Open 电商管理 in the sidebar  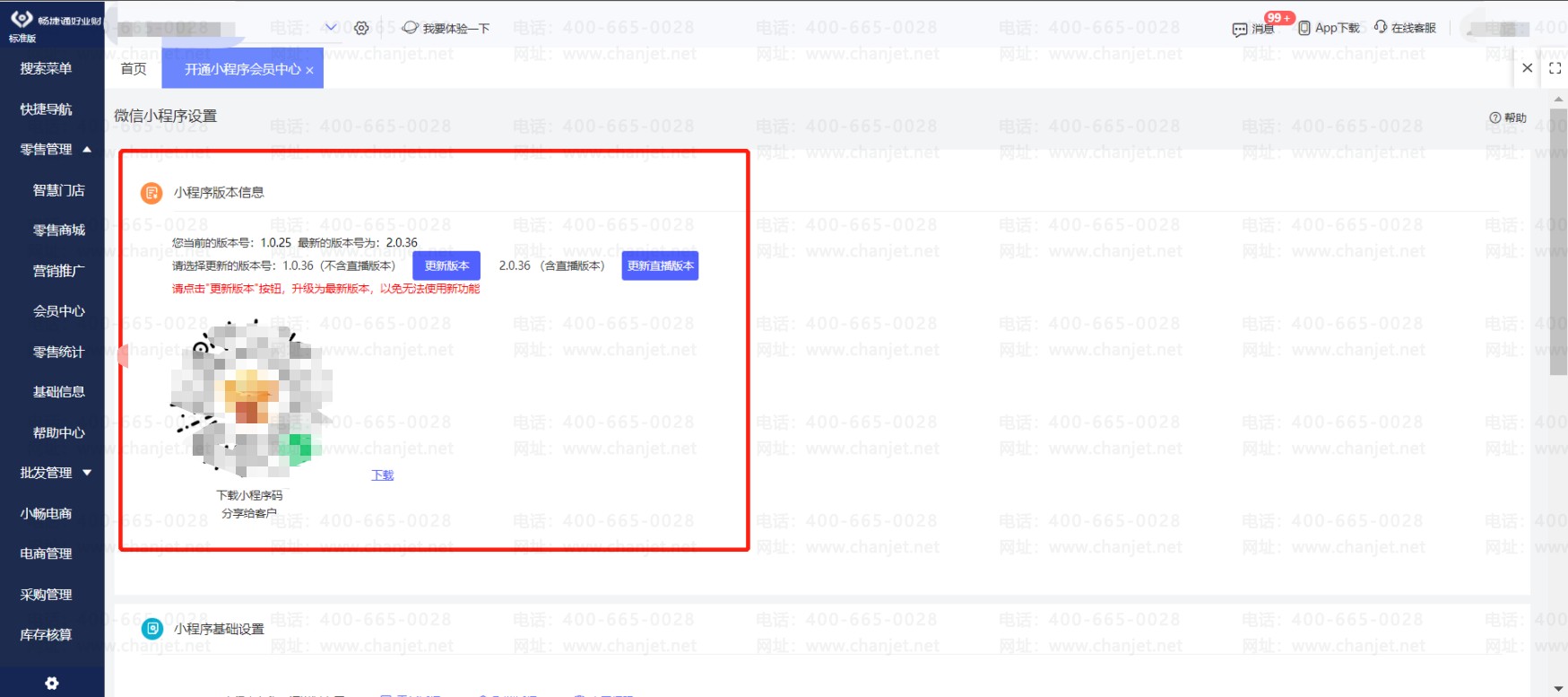tap(47, 554)
